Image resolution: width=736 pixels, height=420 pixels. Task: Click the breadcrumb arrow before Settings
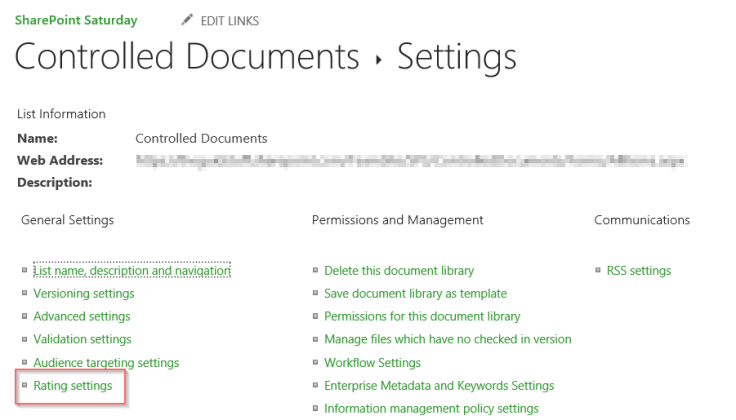tap(378, 61)
